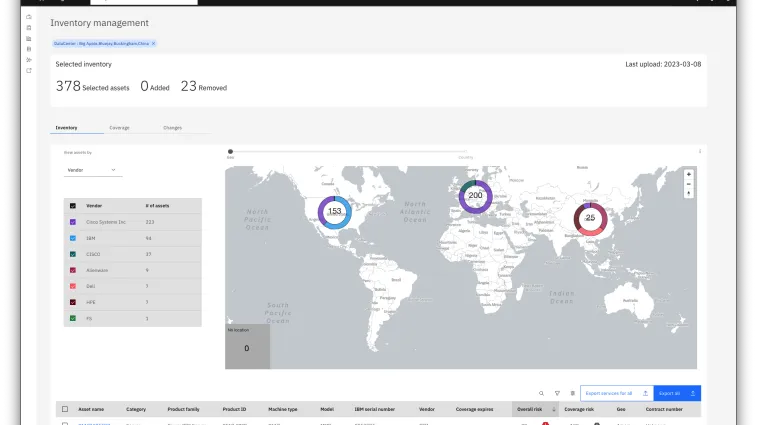
Task: Click the '378 Selected assets' count
Action: point(92,86)
